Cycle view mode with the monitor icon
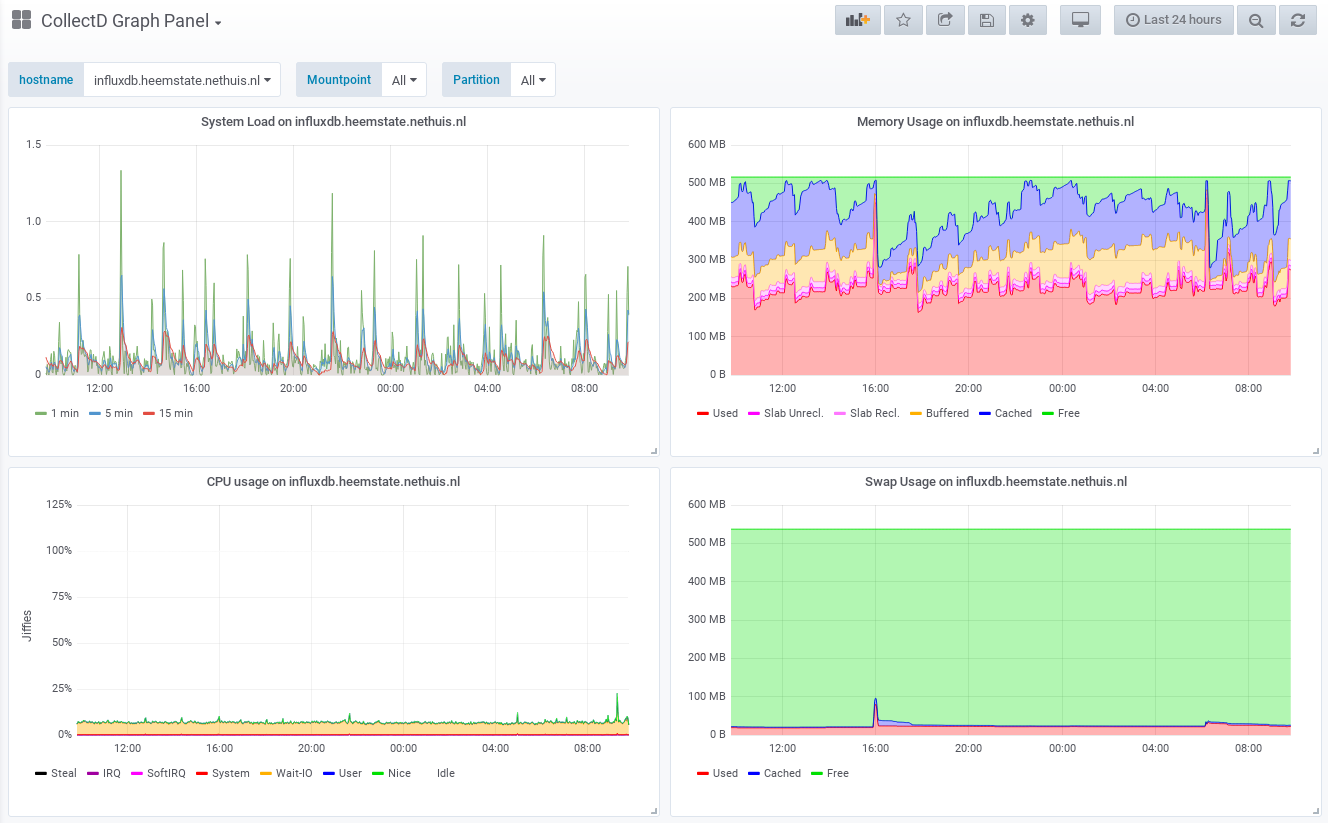The height and width of the screenshot is (823, 1328). [1080, 20]
